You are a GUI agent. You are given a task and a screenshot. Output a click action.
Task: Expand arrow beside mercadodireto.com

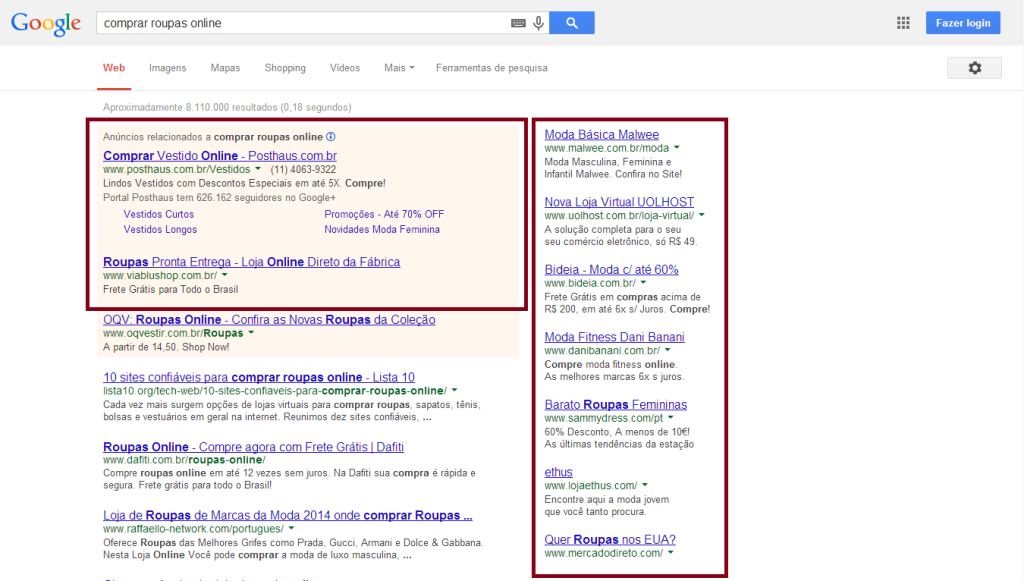(670, 552)
